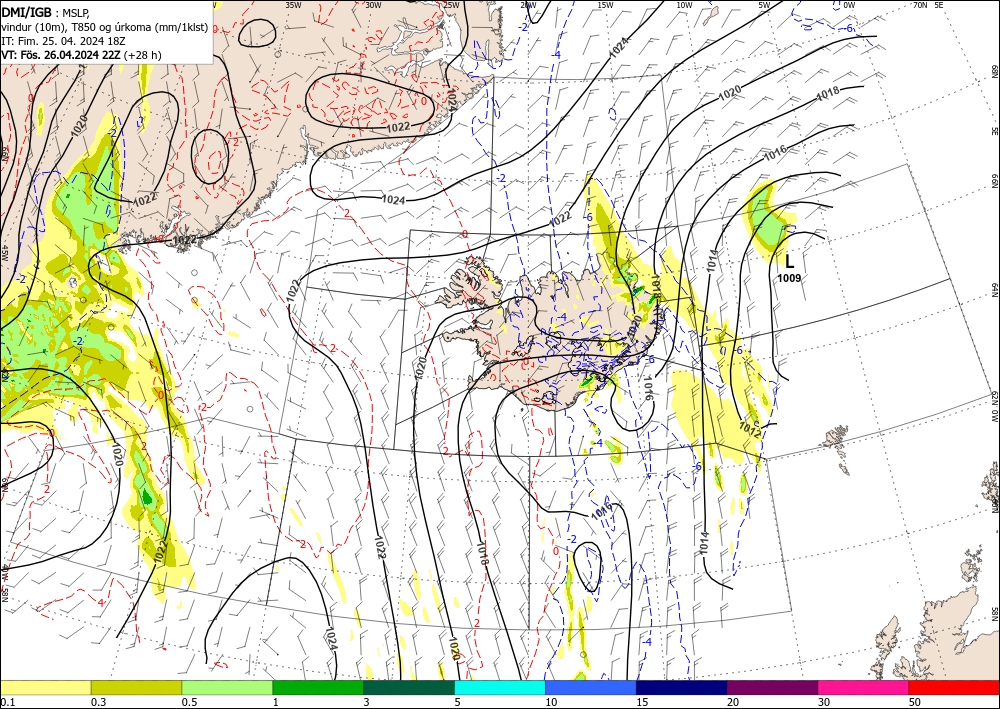Click the navy 15 mm legend swatch
The height and width of the screenshot is (709, 1000).
[x=682, y=687]
